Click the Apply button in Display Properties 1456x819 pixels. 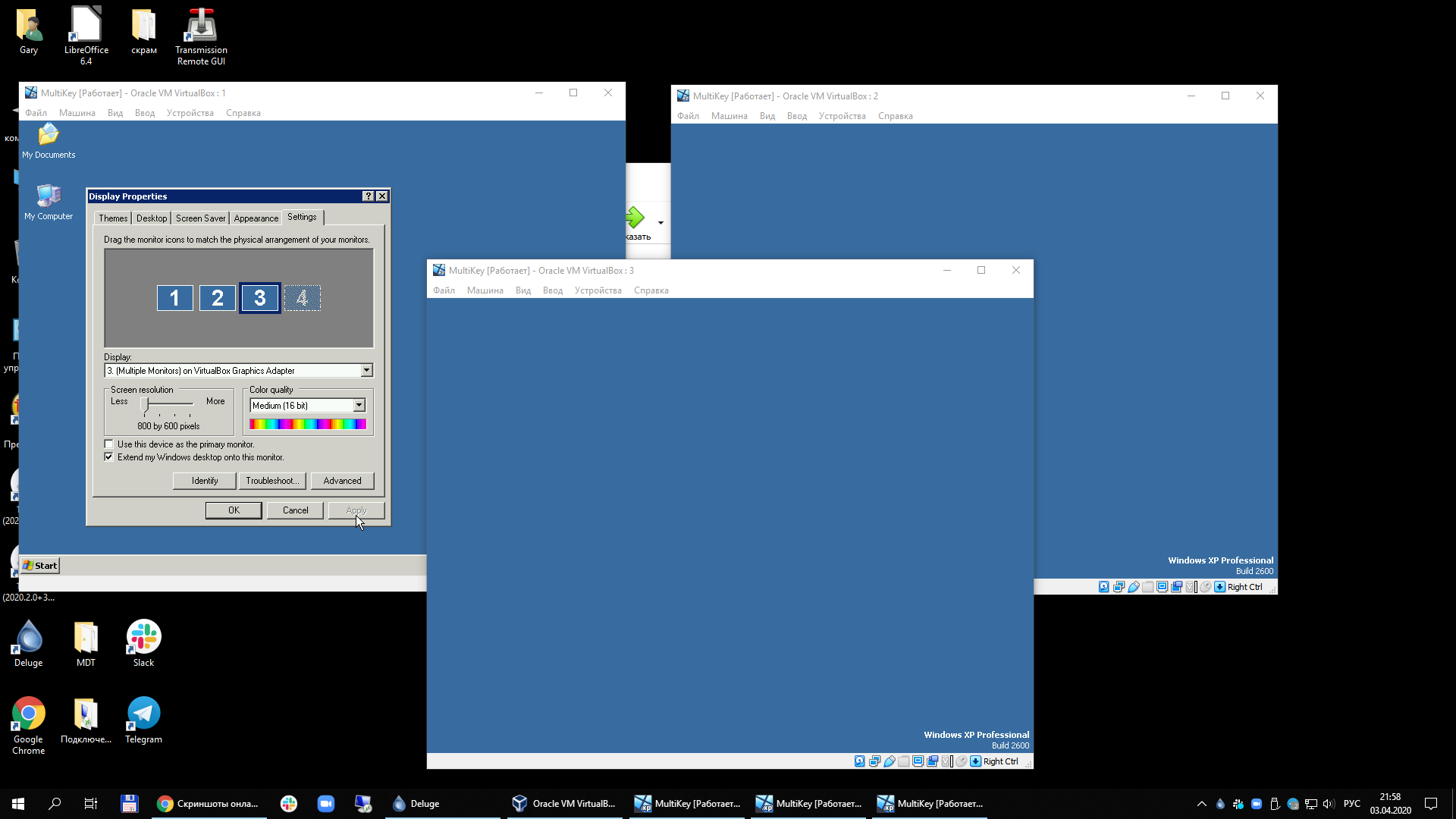(356, 510)
